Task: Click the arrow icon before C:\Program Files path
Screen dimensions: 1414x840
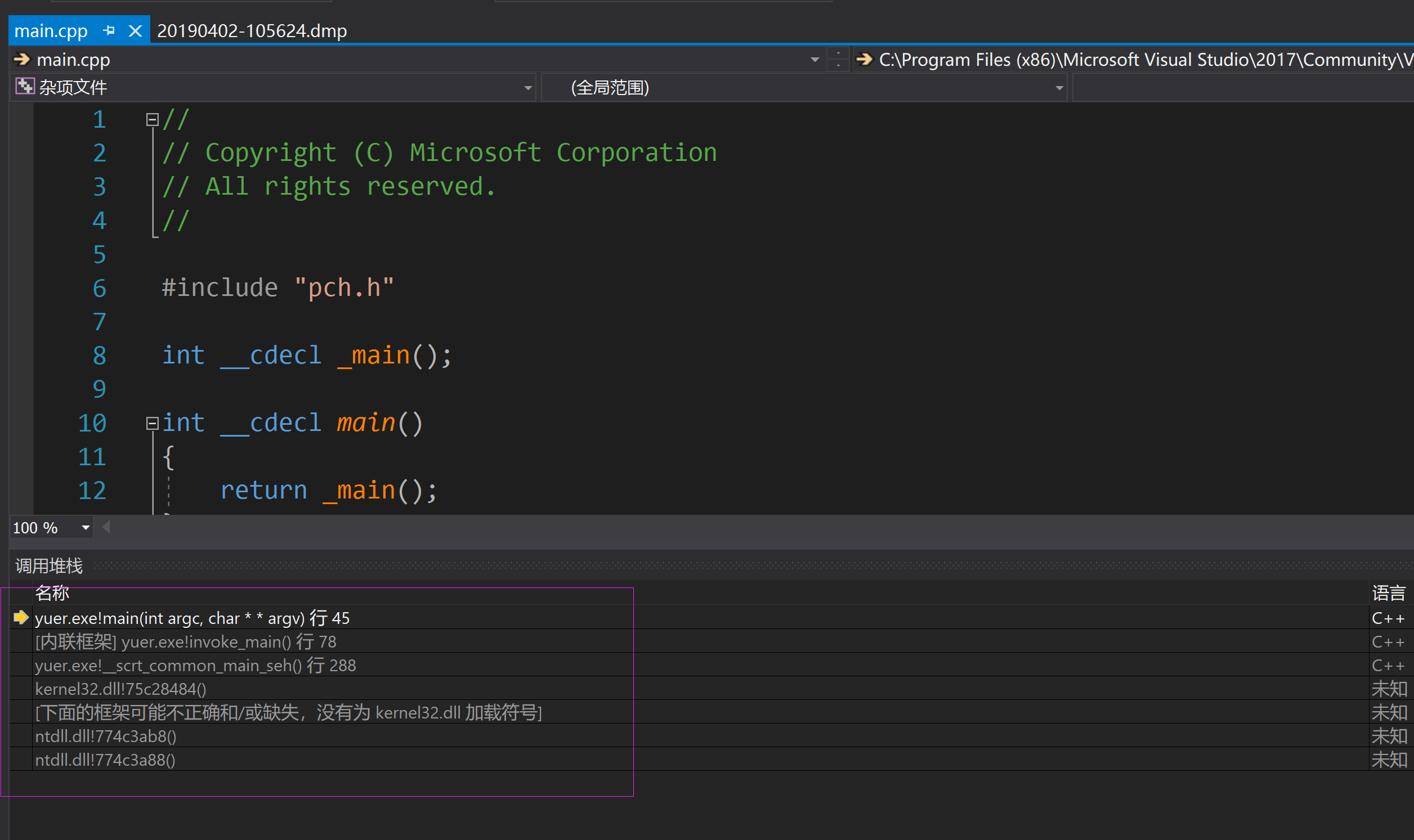Action: coord(864,60)
